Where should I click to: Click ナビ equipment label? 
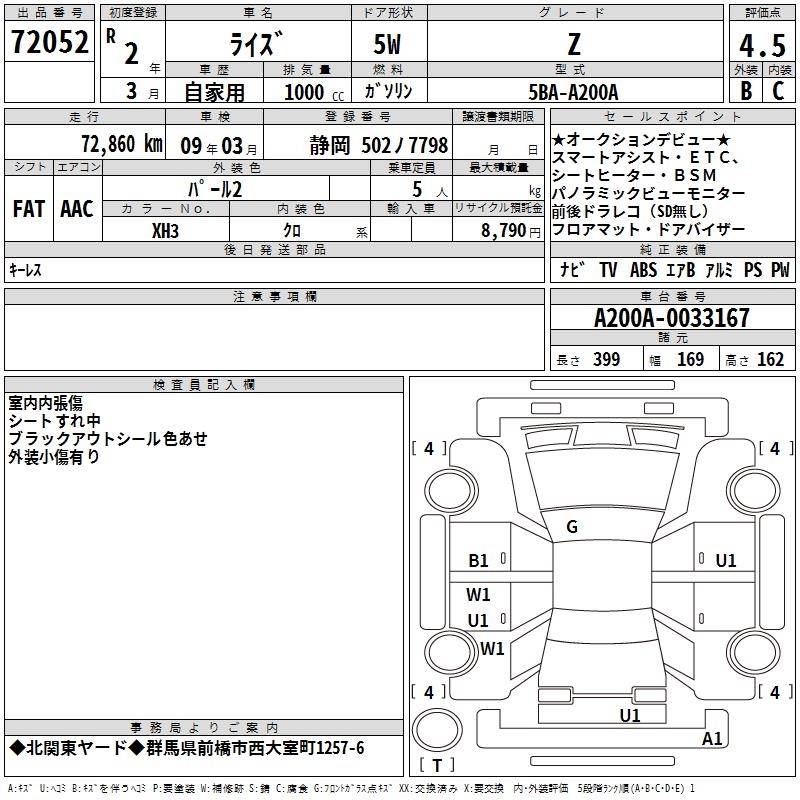[572, 269]
